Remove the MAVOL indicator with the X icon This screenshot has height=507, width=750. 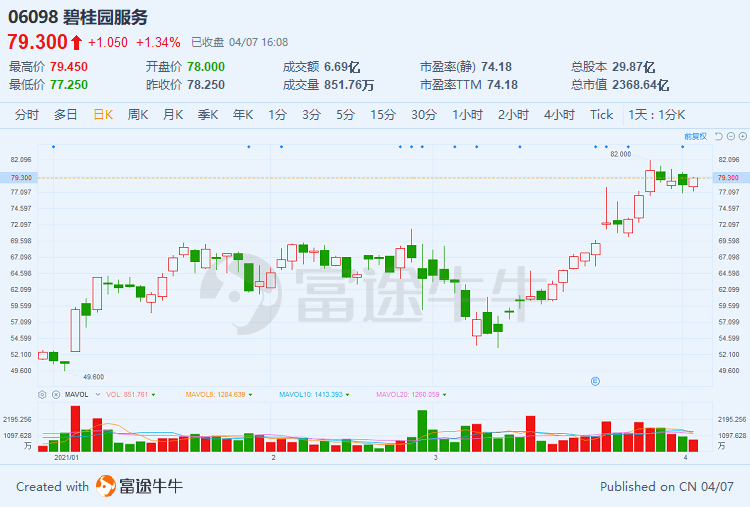pos(55,395)
